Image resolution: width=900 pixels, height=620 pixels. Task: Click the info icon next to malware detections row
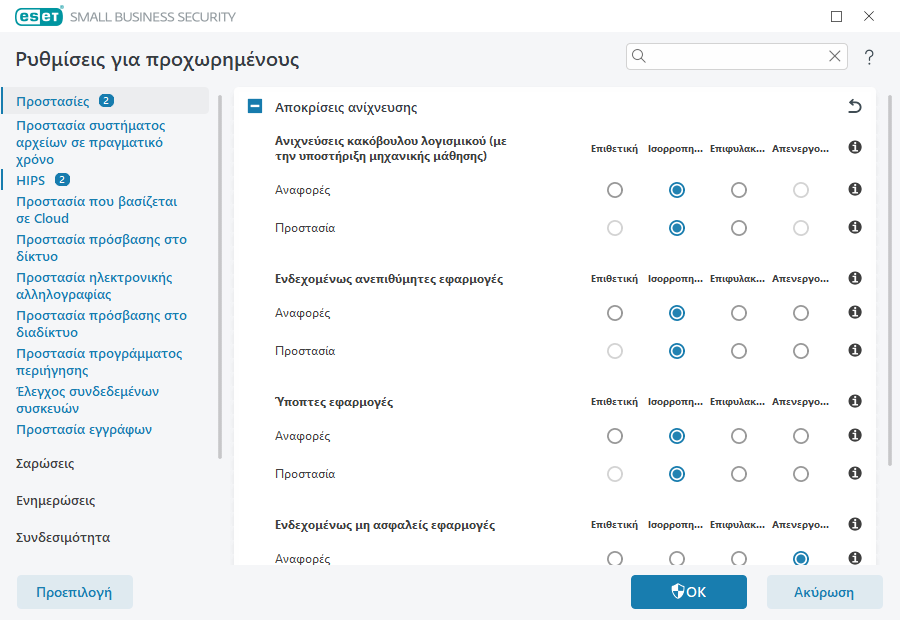click(854, 146)
